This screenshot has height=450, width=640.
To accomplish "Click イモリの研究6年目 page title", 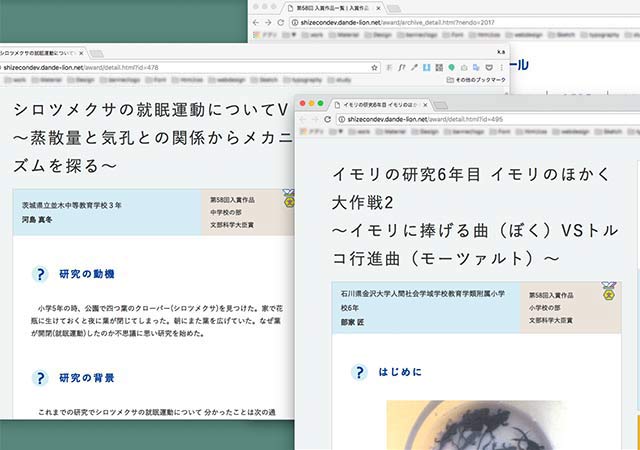I will coord(475,216).
